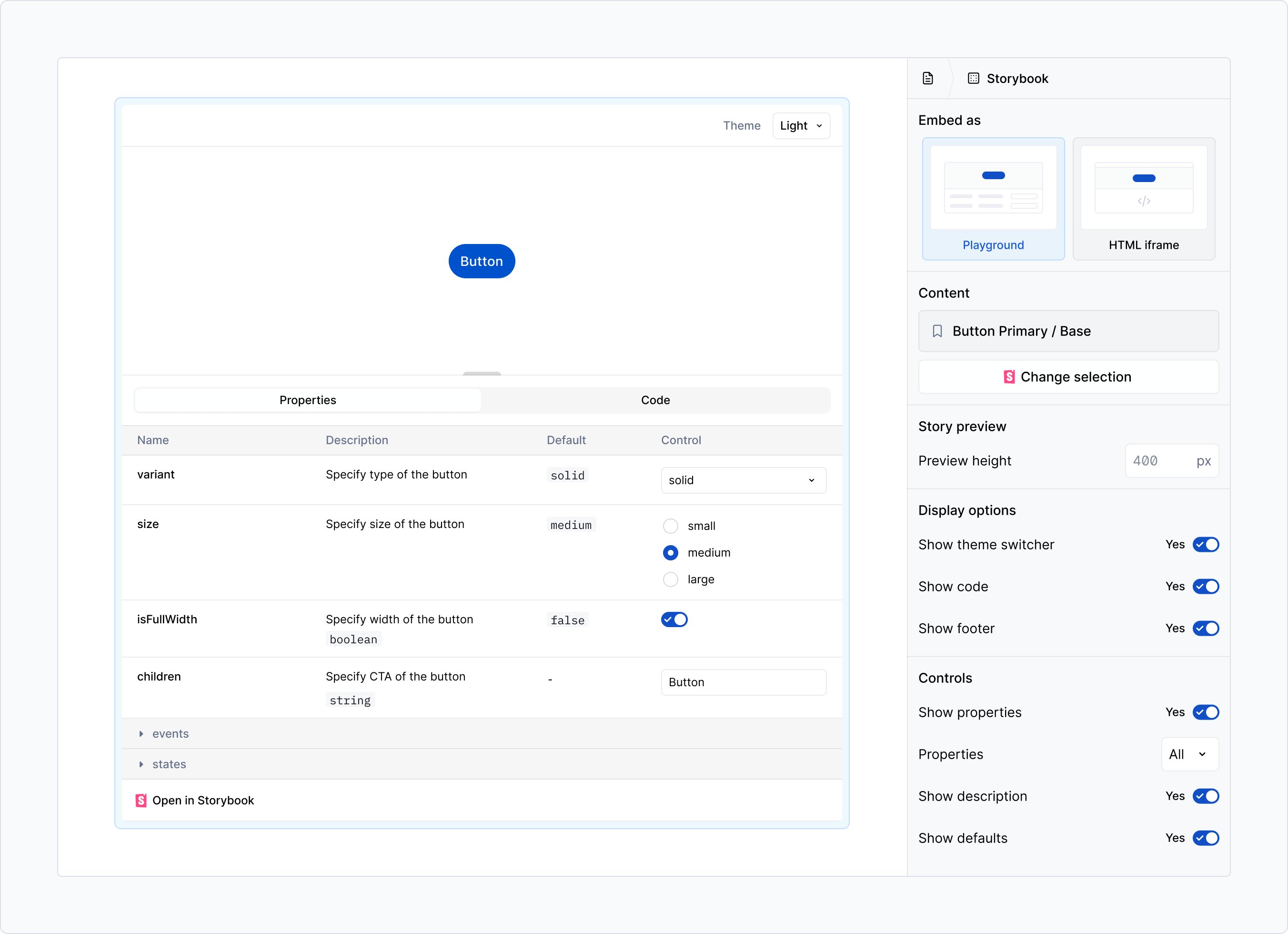
Task: Click the blue Button preview
Action: [x=482, y=261]
